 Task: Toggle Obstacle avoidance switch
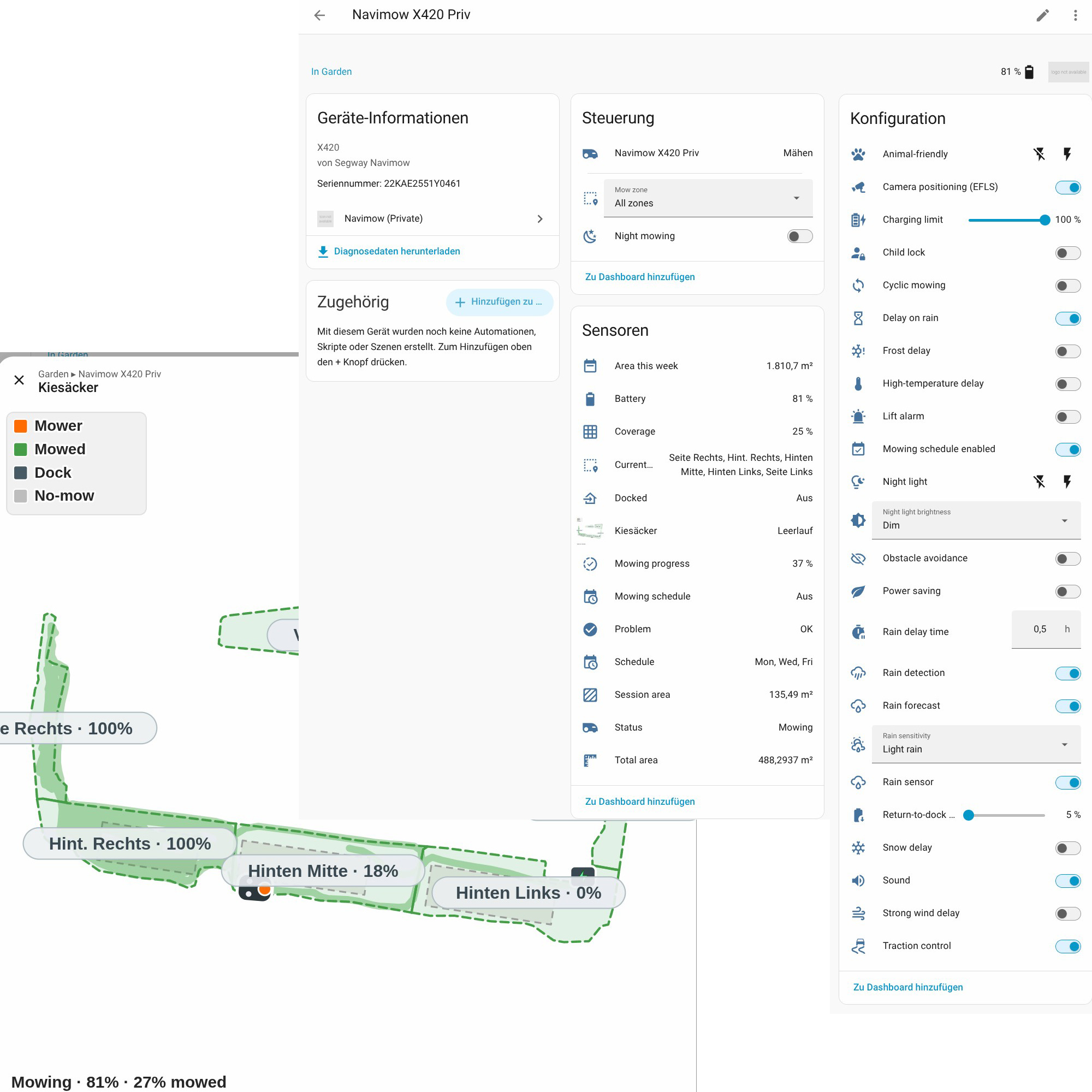coord(1067,559)
